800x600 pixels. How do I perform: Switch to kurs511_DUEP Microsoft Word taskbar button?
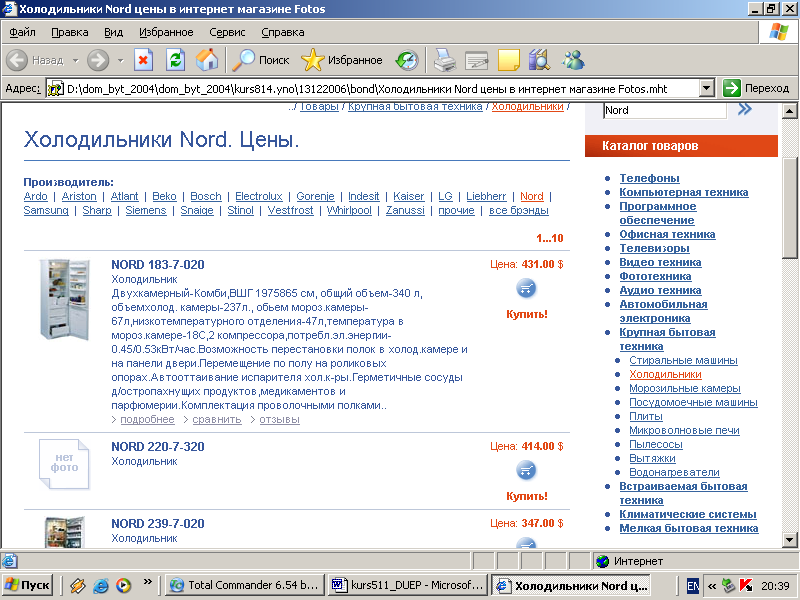point(407,585)
